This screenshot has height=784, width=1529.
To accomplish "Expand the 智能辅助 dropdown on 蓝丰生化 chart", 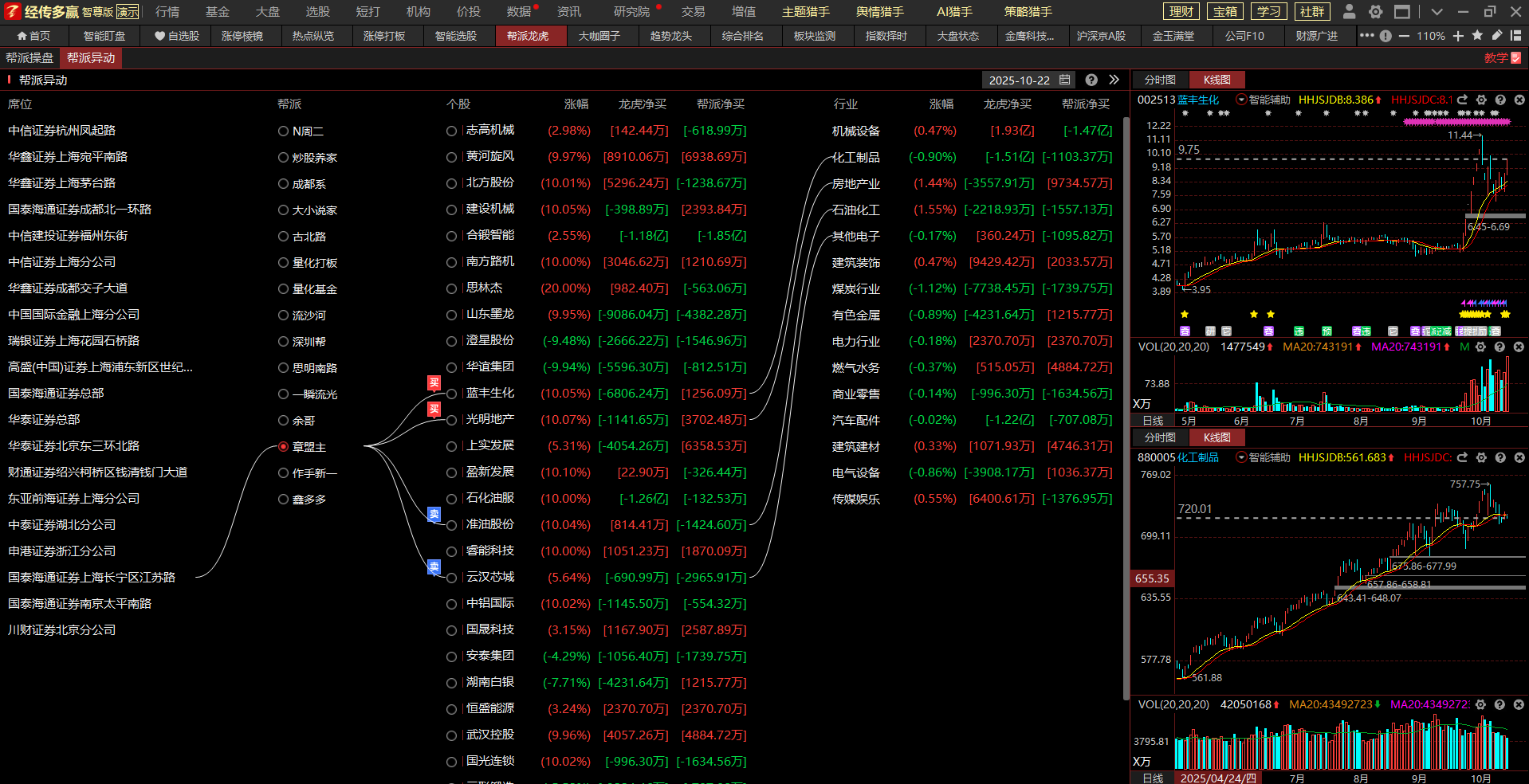I will pyautogui.click(x=1241, y=100).
